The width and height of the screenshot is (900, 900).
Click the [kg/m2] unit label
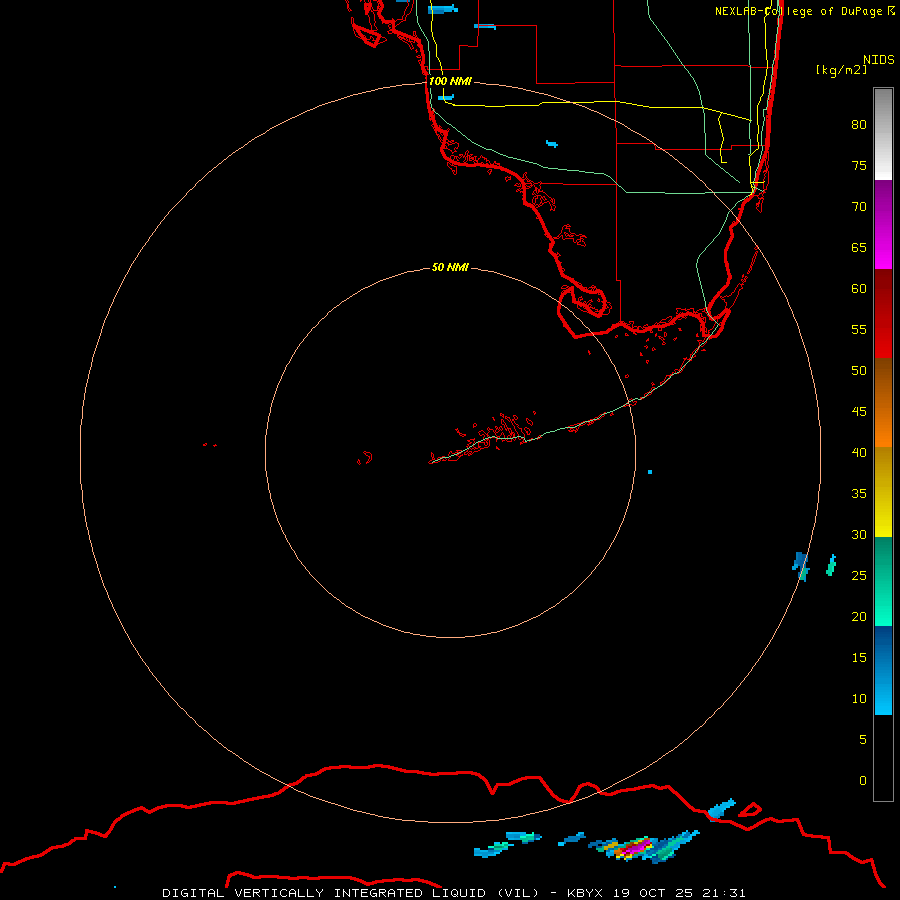click(x=841, y=70)
